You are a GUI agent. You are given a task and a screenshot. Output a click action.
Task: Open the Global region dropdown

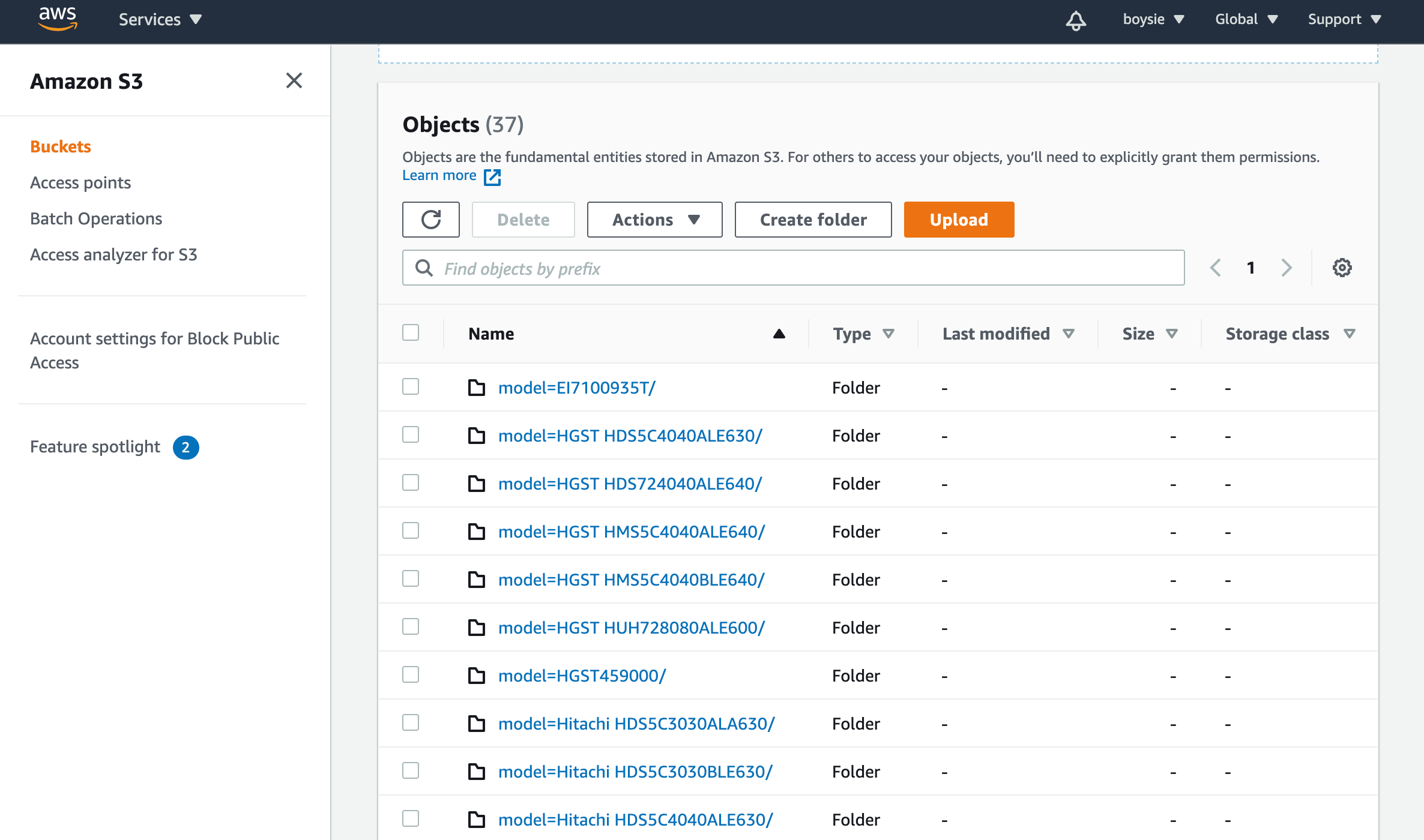1246,19
